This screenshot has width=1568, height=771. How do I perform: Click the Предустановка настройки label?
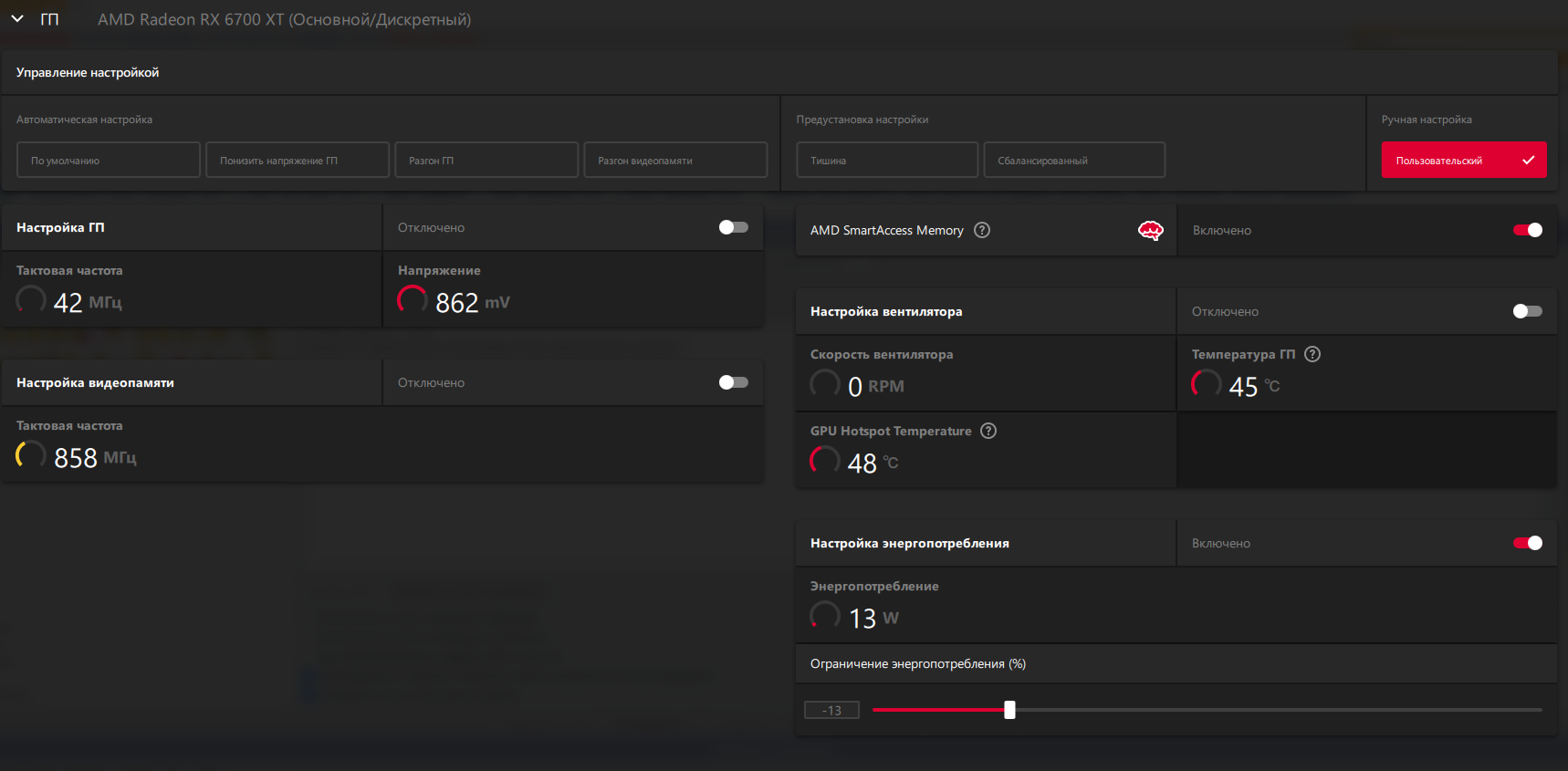click(x=862, y=120)
